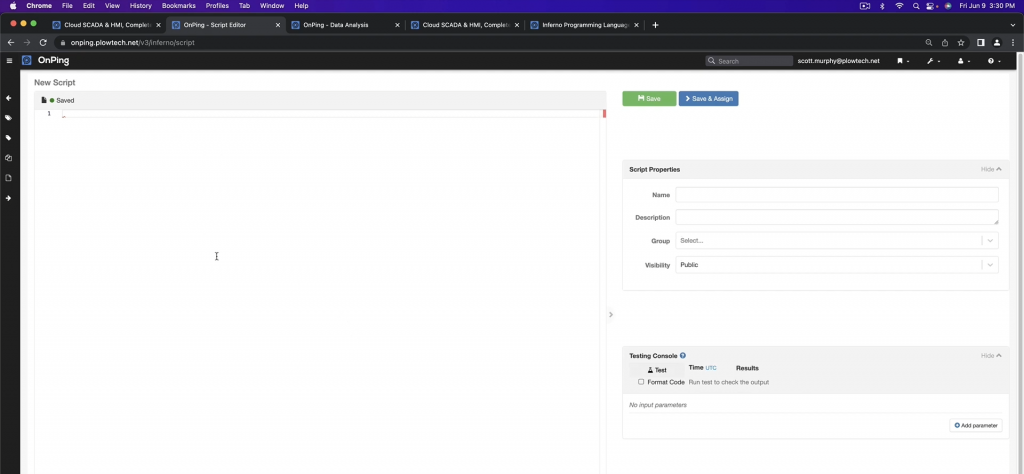This screenshot has height=474, width=1024.
Task: Open the document sidebar icon
Action: [8, 178]
